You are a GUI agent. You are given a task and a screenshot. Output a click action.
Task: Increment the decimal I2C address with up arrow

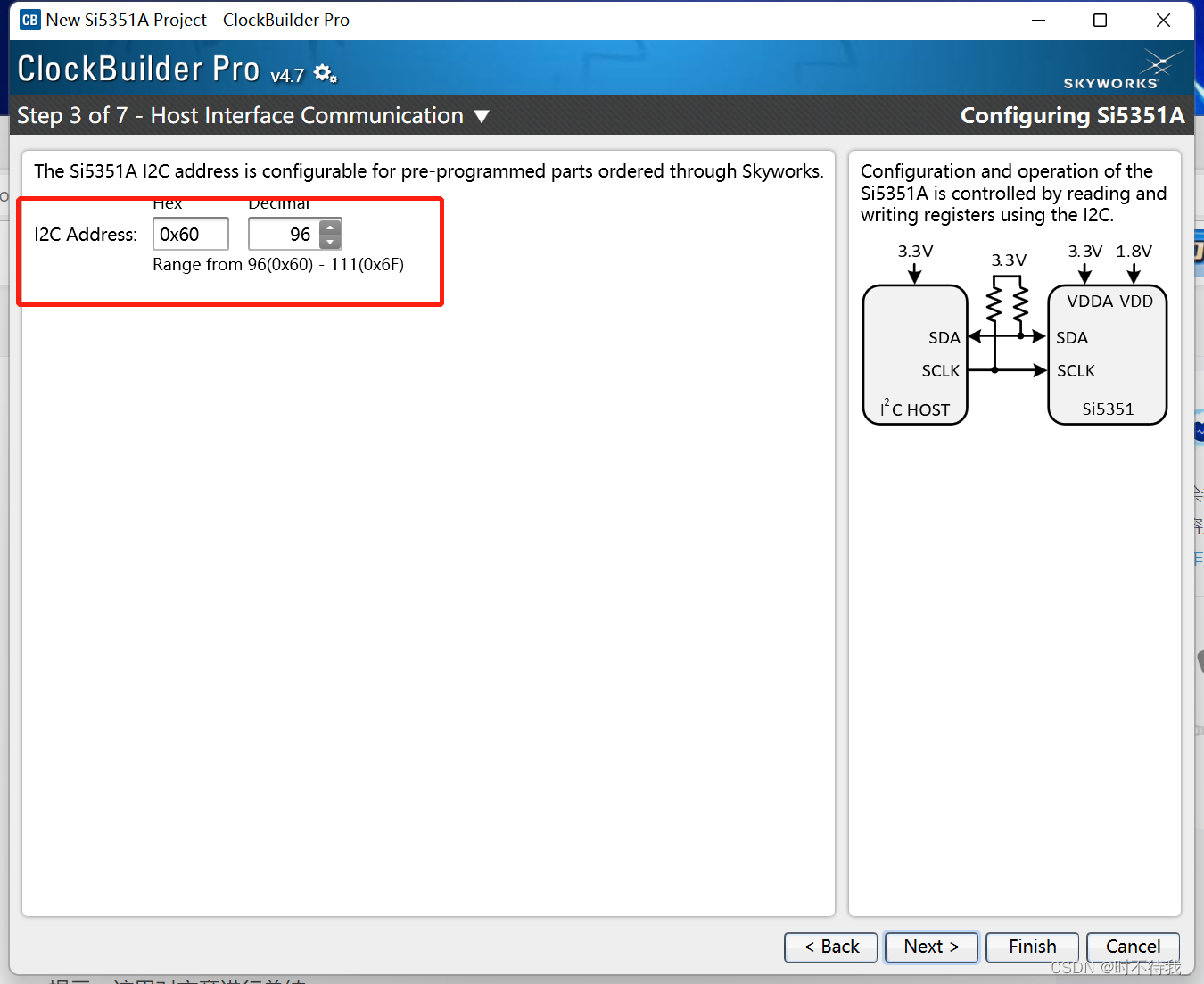tap(330, 227)
